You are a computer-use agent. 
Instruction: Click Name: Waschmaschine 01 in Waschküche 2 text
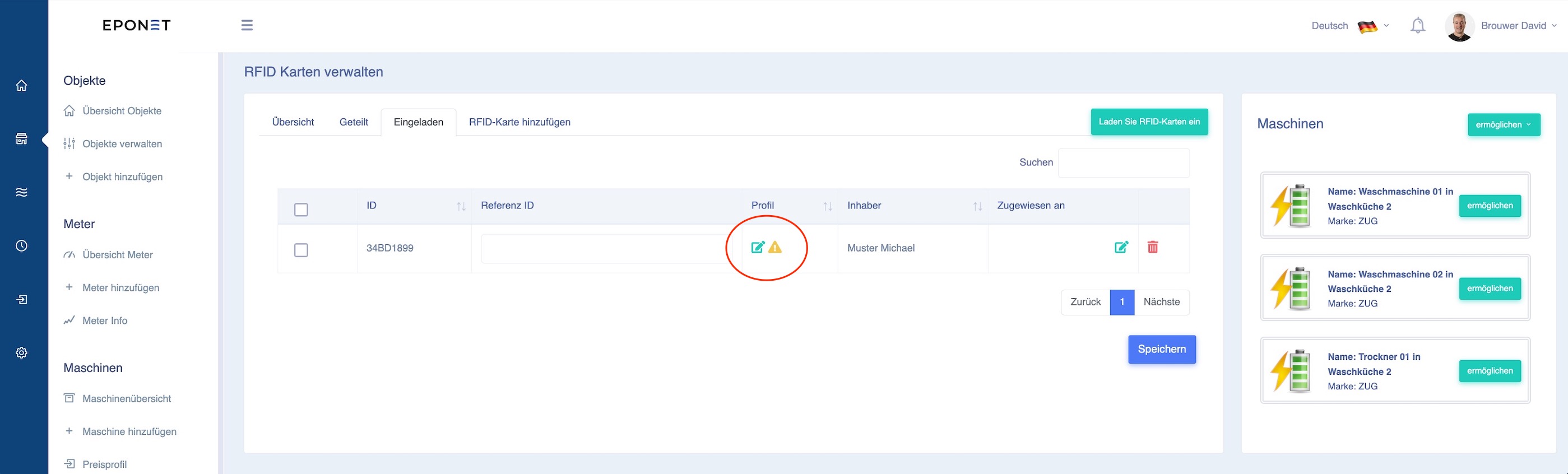coord(1390,199)
